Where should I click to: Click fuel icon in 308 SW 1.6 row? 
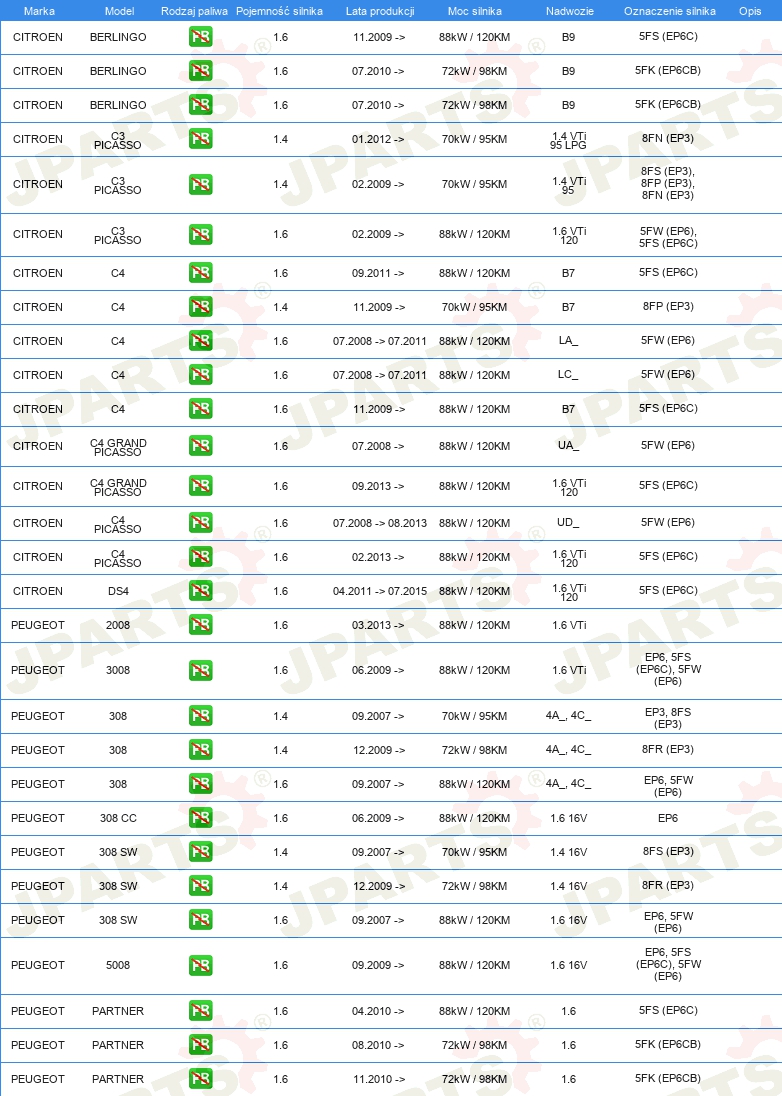click(x=201, y=920)
